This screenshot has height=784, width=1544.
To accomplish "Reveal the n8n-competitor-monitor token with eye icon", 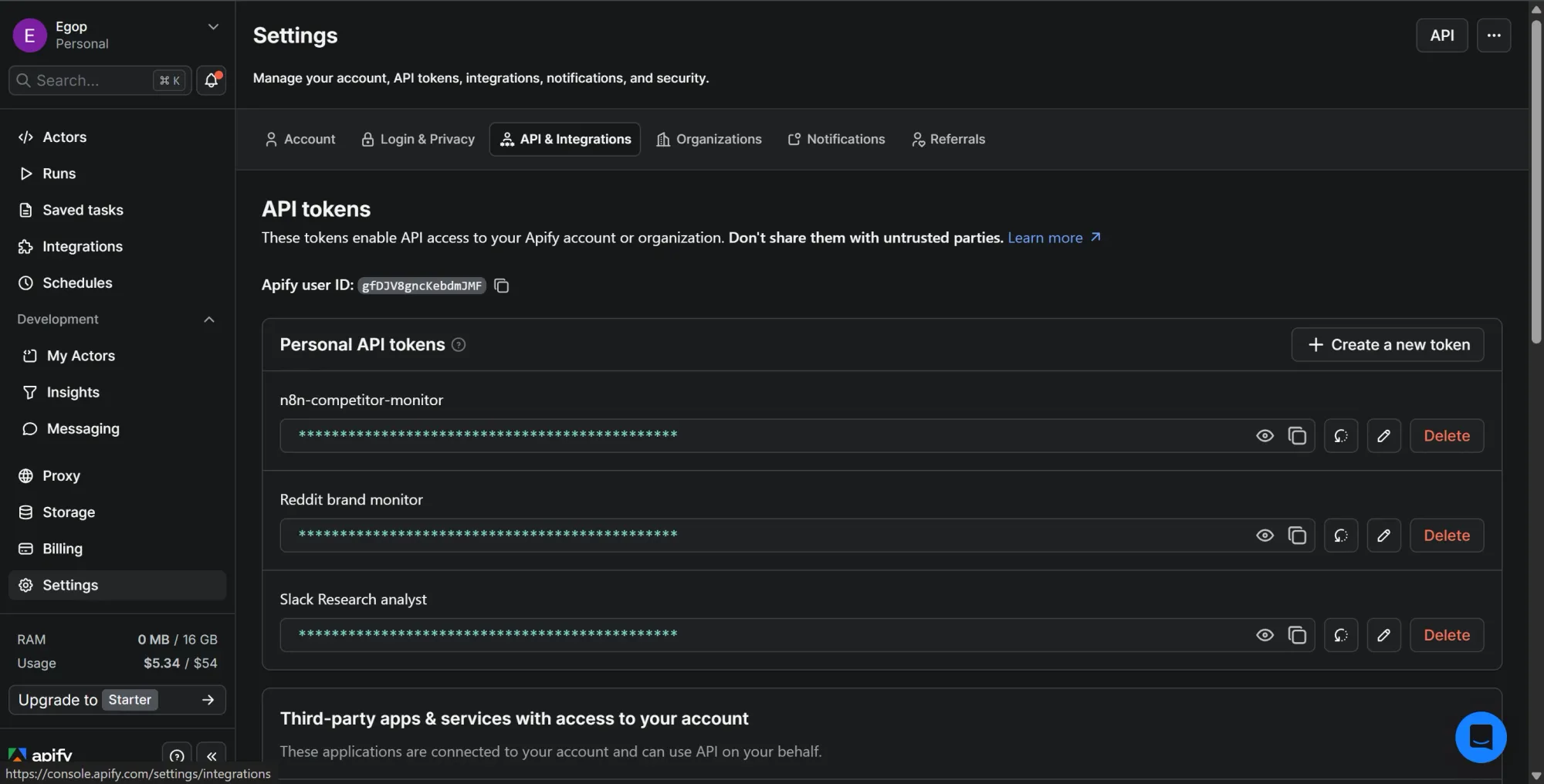I will [1265, 436].
